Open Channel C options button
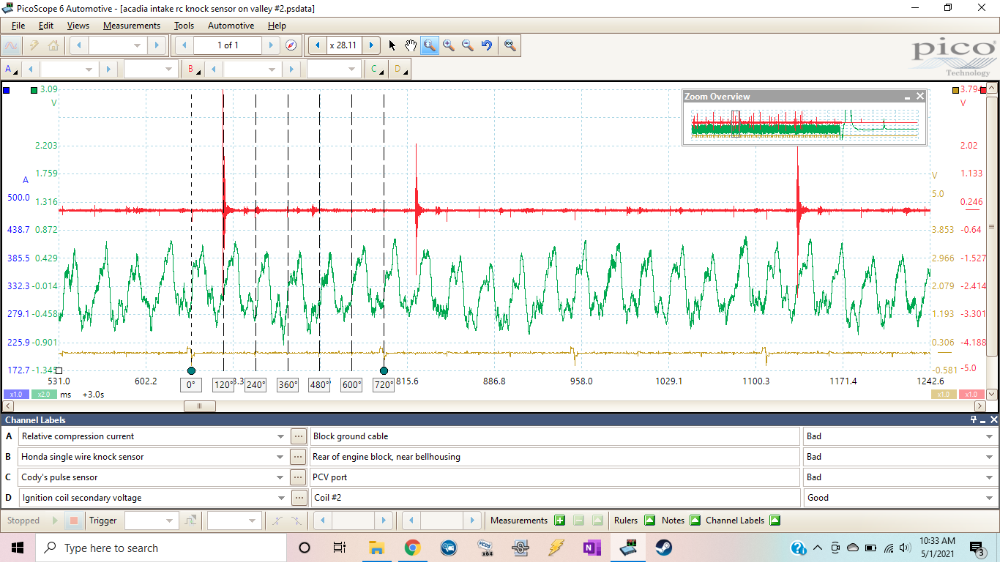Image resolution: width=1000 pixels, height=562 pixels. pyautogui.click(x=376, y=69)
